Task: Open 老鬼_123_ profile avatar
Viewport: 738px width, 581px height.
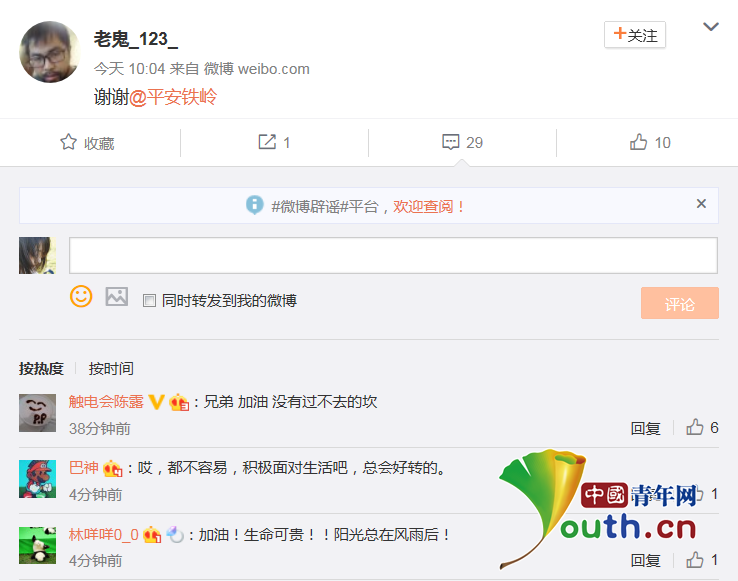Action: pos(50,52)
